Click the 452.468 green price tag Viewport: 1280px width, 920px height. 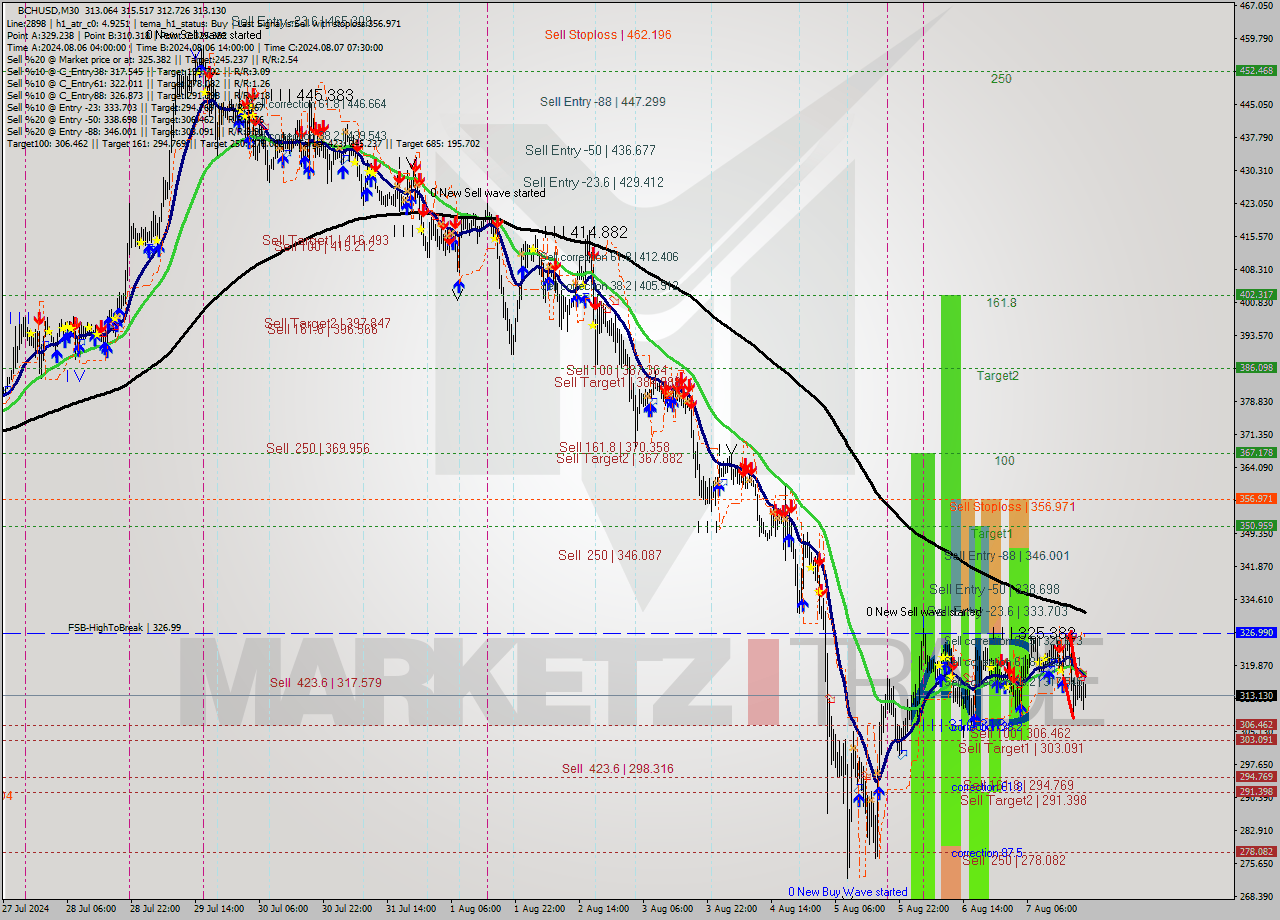1256,71
